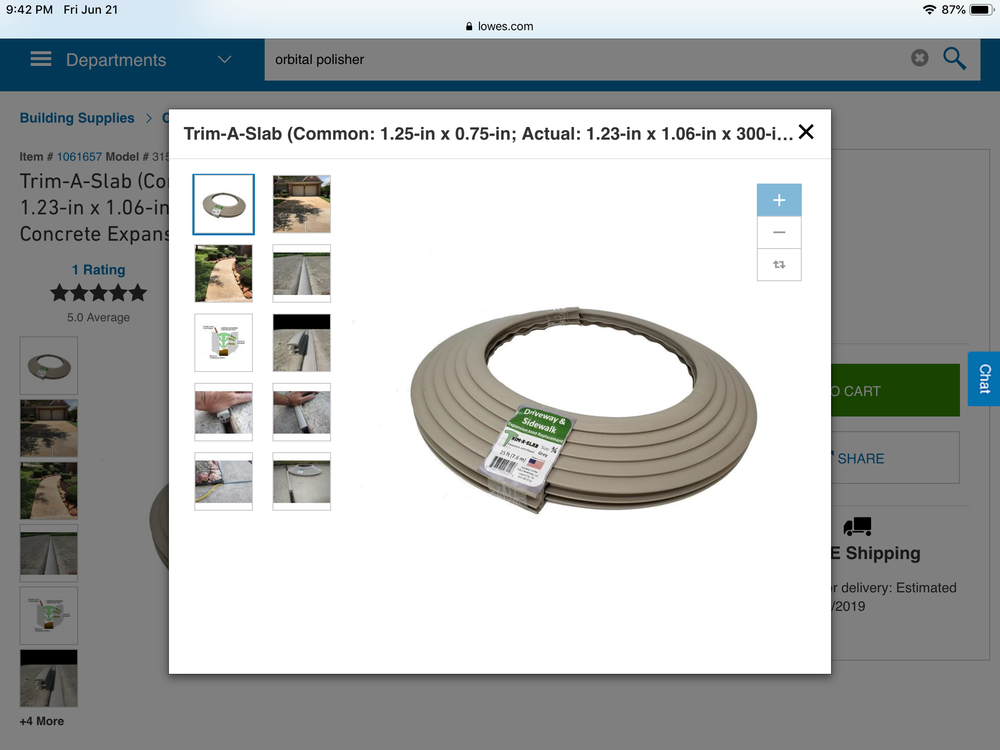Clear the search field text
The width and height of the screenshot is (1000, 750).
pyautogui.click(x=919, y=58)
